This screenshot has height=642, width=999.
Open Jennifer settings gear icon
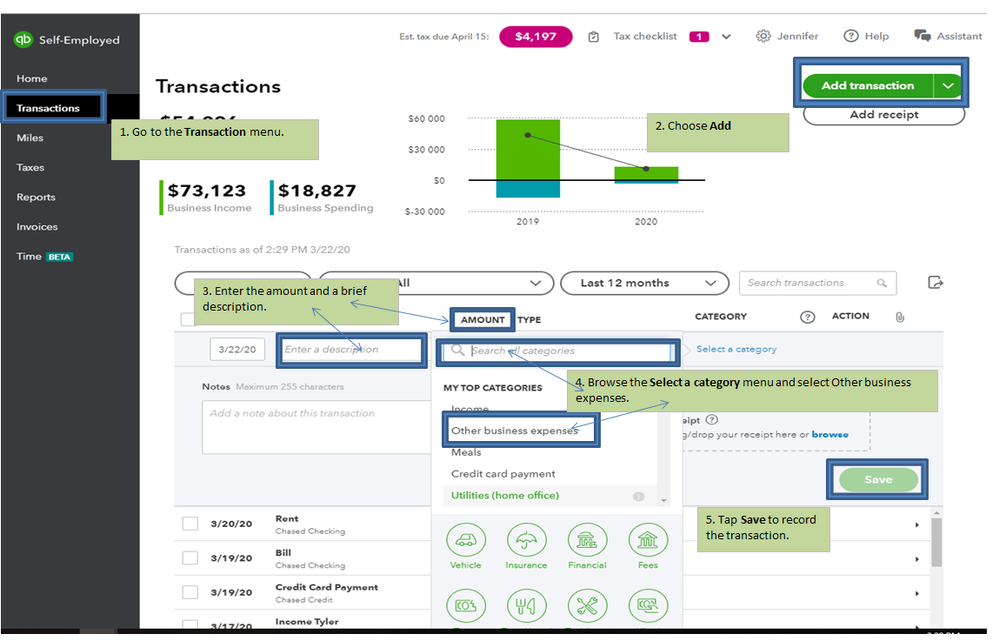pos(763,36)
